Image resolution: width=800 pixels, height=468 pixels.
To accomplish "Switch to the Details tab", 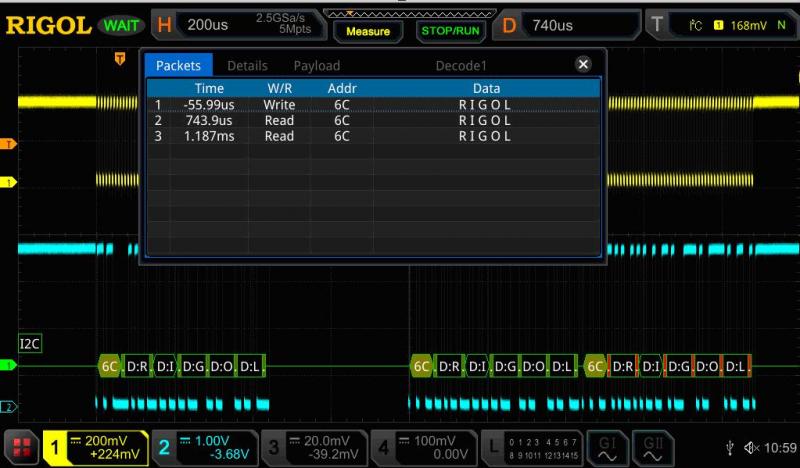I will [247, 65].
